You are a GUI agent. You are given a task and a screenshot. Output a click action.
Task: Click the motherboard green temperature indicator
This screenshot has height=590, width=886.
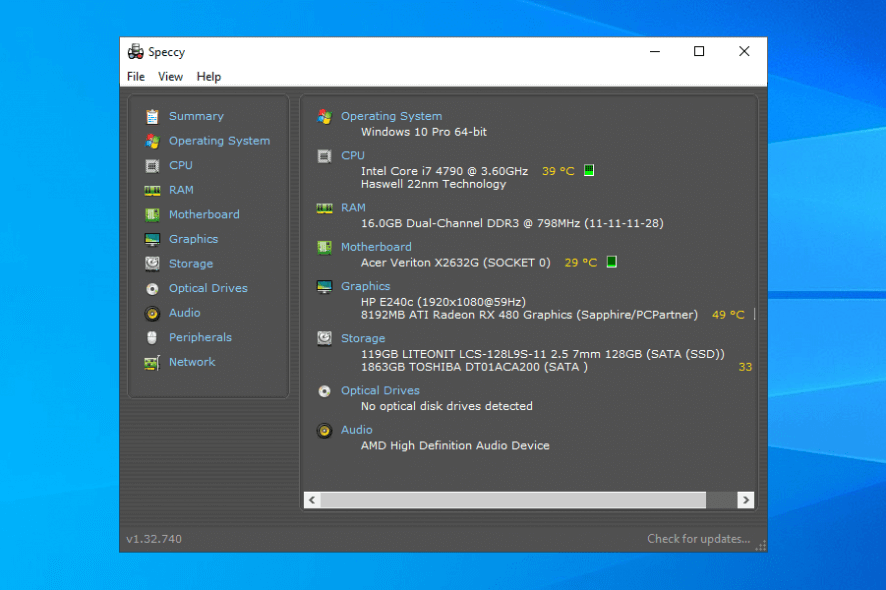click(x=611, y=262)
